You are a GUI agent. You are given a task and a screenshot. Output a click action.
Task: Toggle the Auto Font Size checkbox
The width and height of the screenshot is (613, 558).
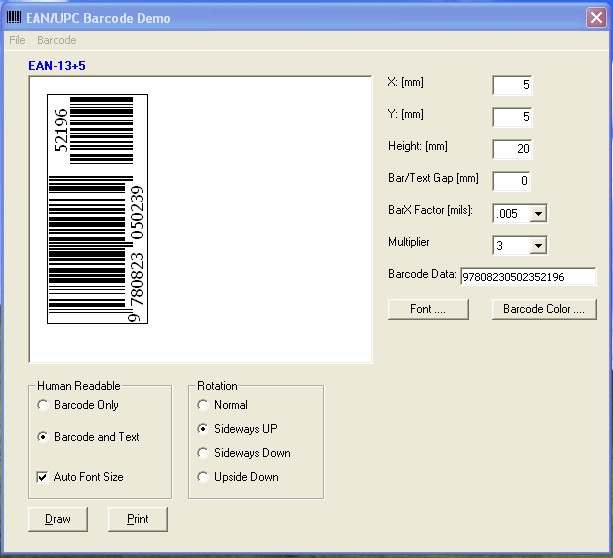pos(42,477)
